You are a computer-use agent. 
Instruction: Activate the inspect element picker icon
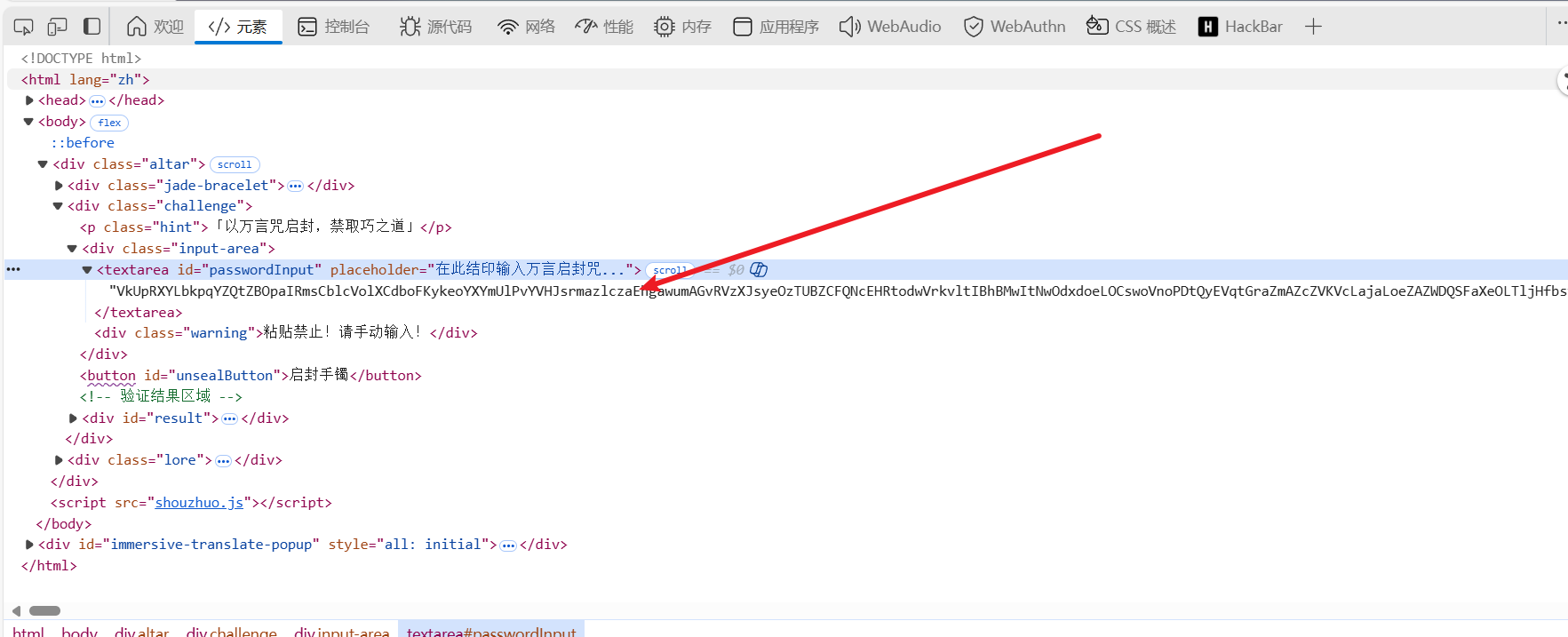pyautogui.click(x=24, y=27)
